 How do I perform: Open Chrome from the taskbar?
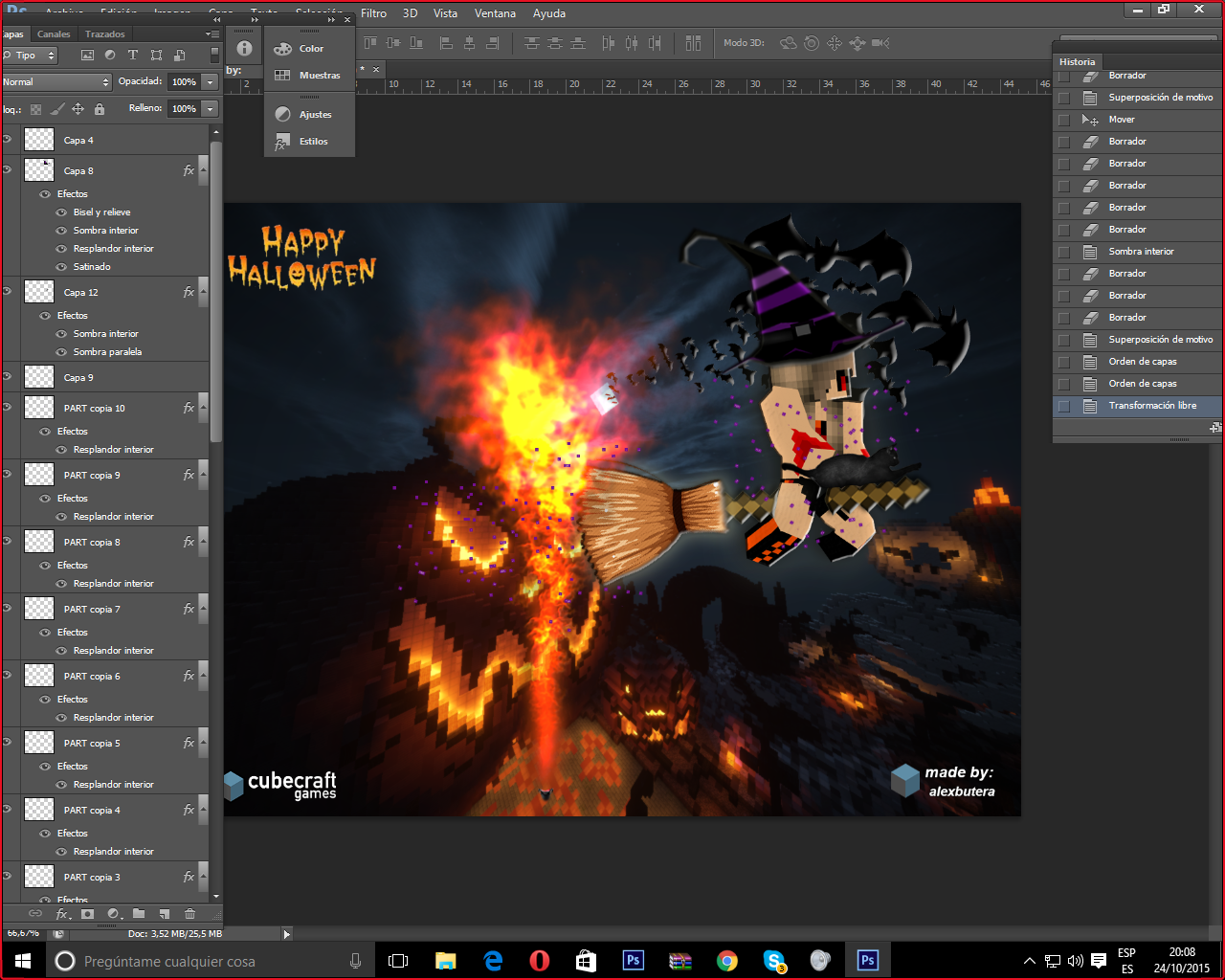pos(727,961)
